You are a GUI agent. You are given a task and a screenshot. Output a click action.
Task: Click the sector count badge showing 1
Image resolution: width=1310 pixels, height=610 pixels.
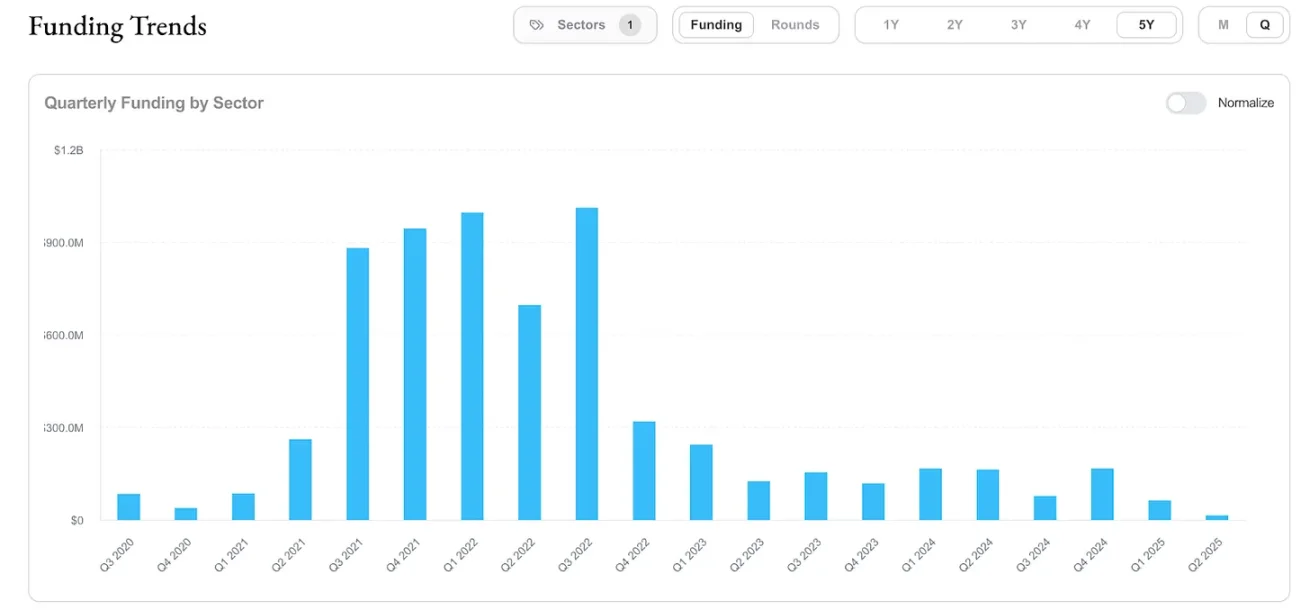click(x=630, y=25)
